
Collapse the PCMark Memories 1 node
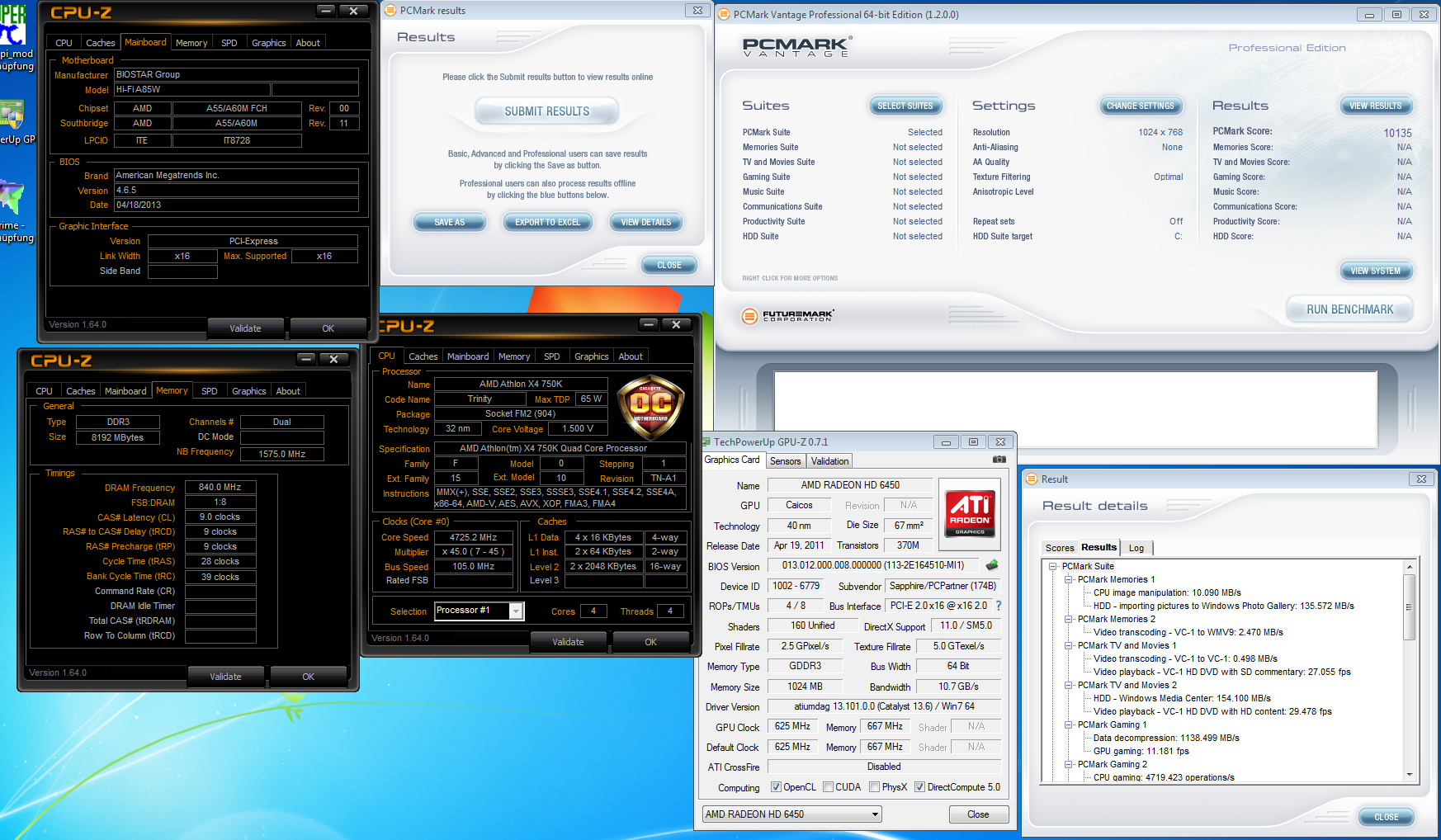pos(1068,579)
